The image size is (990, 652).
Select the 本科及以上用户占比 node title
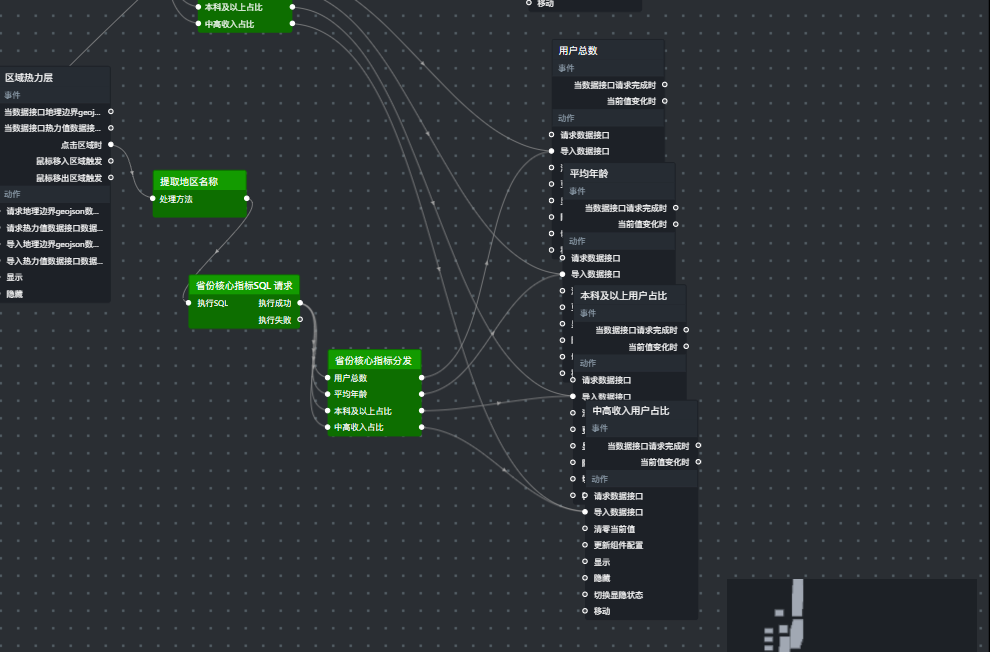(623, 295)
